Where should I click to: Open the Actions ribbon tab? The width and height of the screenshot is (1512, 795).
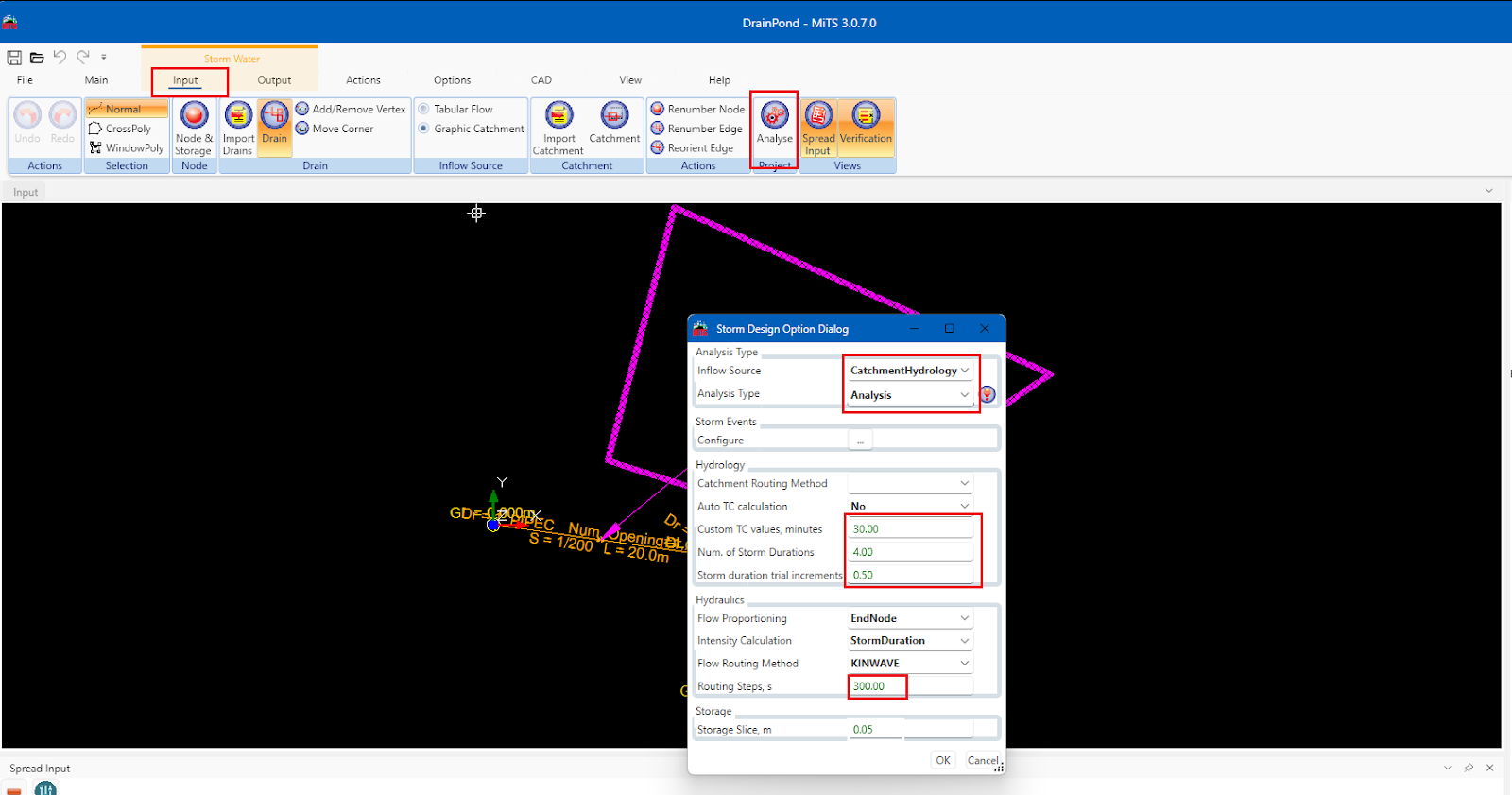point(363,80)
